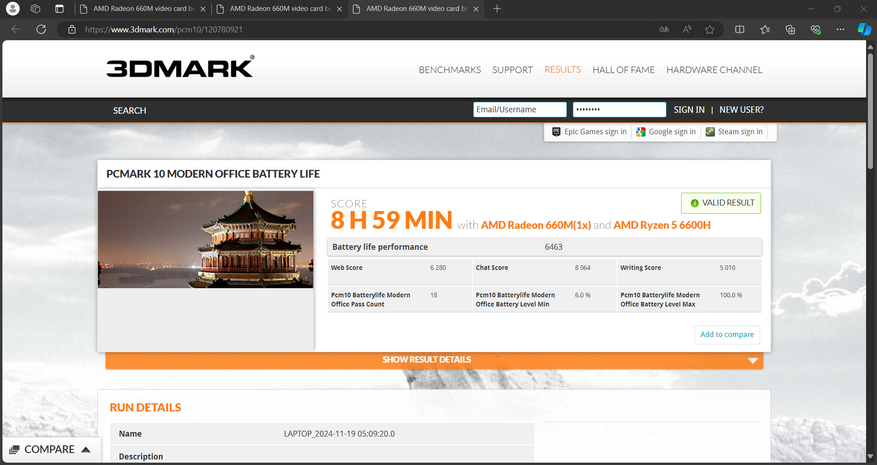View site info via the padlock icon
Viewport: 877px width, 465px height.
(72, 30)
